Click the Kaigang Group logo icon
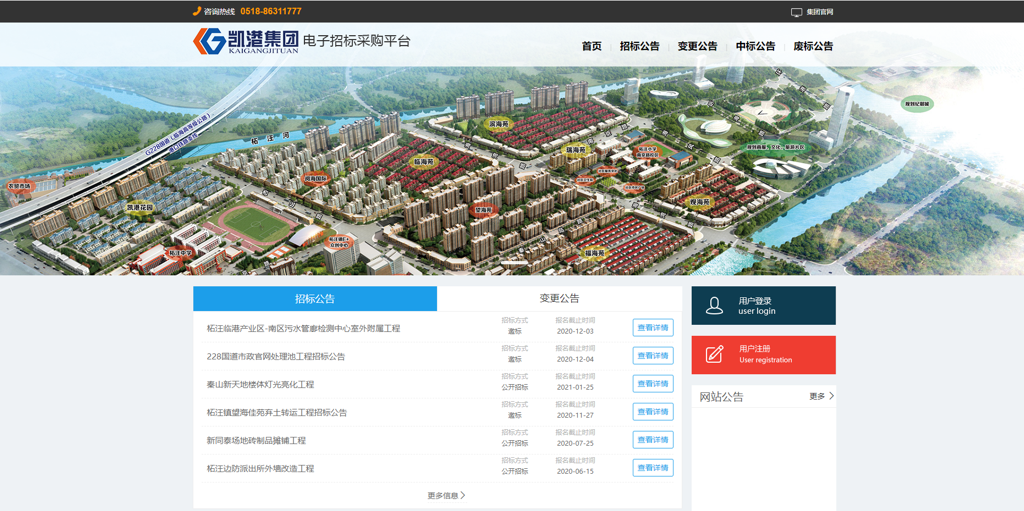The width and height of the screenshot is (1024, 511). 209,41
